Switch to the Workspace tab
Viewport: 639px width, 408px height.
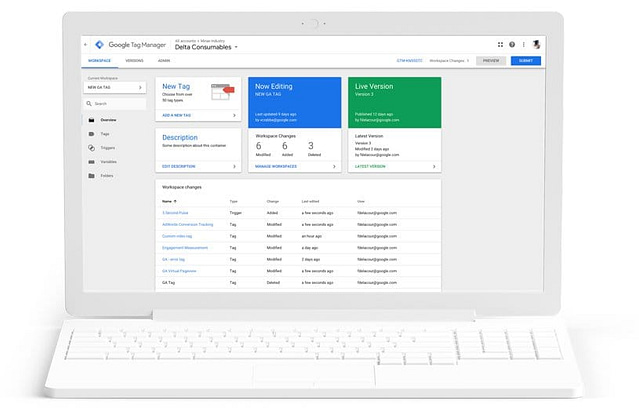pyautogui.click(x=99, y=61)
